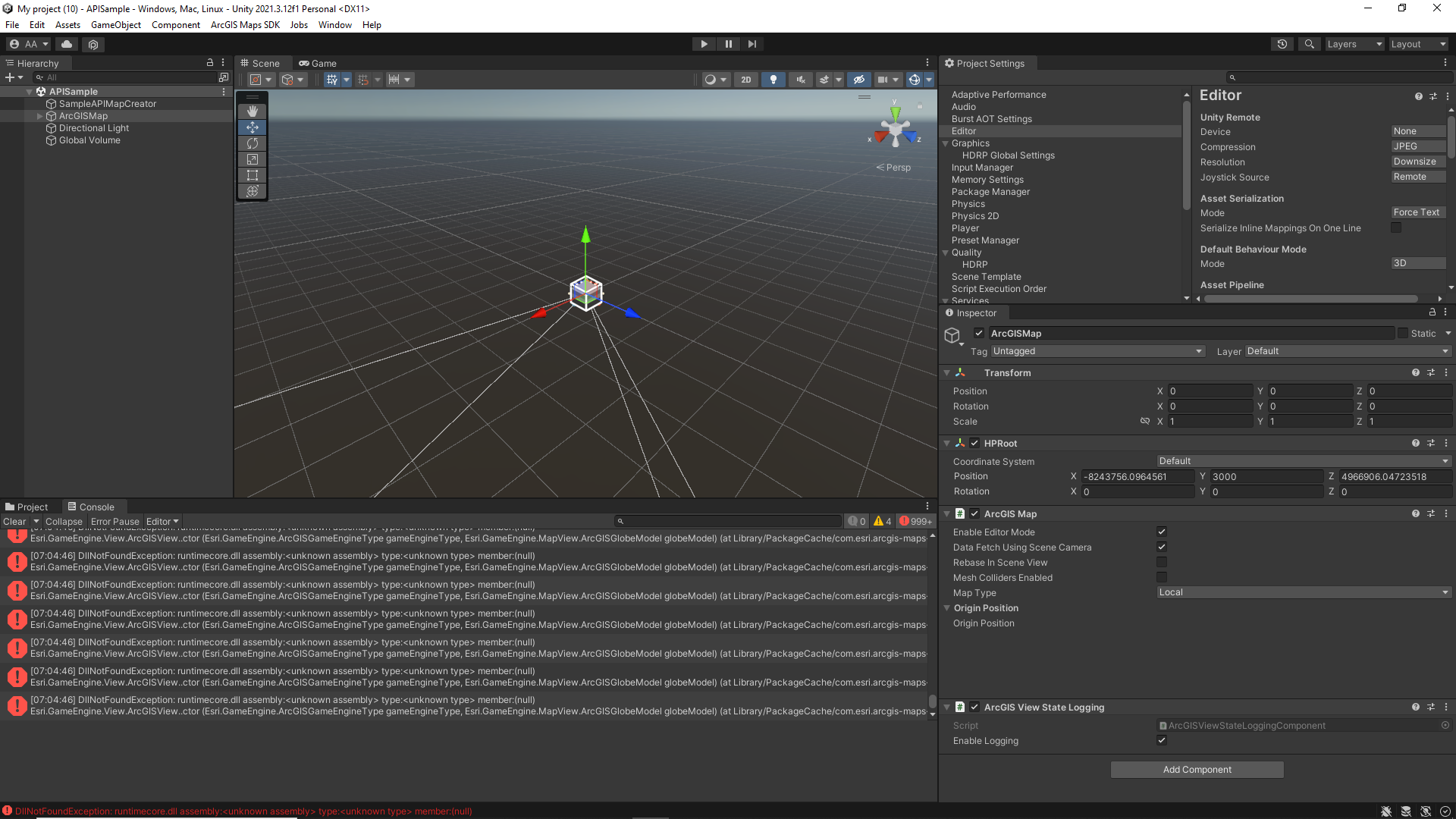This screenshot has height=819, width=1456.
Task: Toggle hidden objects scene visibility icon
Action: click(858, 80)
